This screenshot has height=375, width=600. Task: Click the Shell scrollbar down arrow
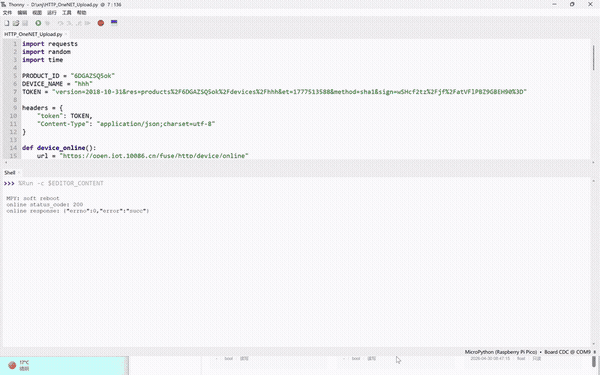593,344
